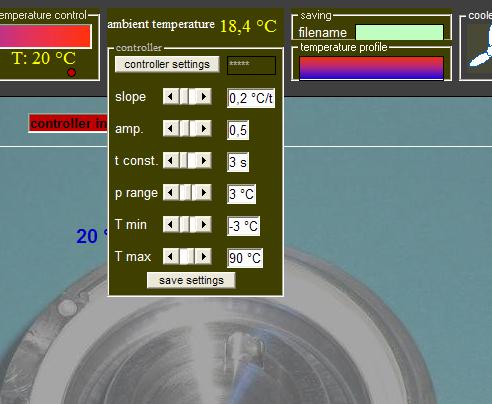492x404 pixels.
Task: Click the slope label
Action: point(131,97)
